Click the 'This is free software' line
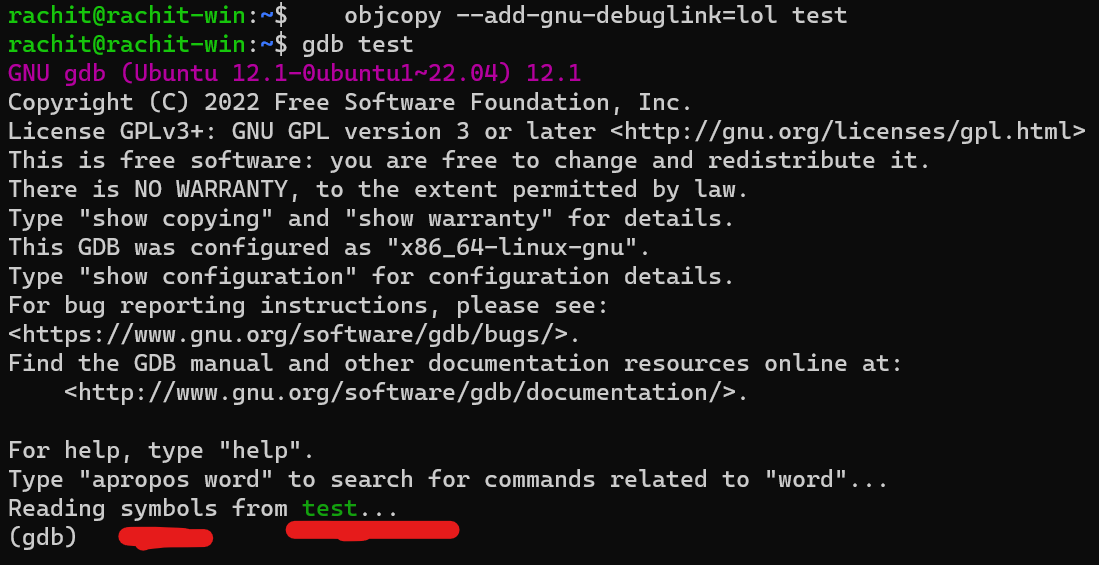The image size is (1099, 565). tap(469, 160)
